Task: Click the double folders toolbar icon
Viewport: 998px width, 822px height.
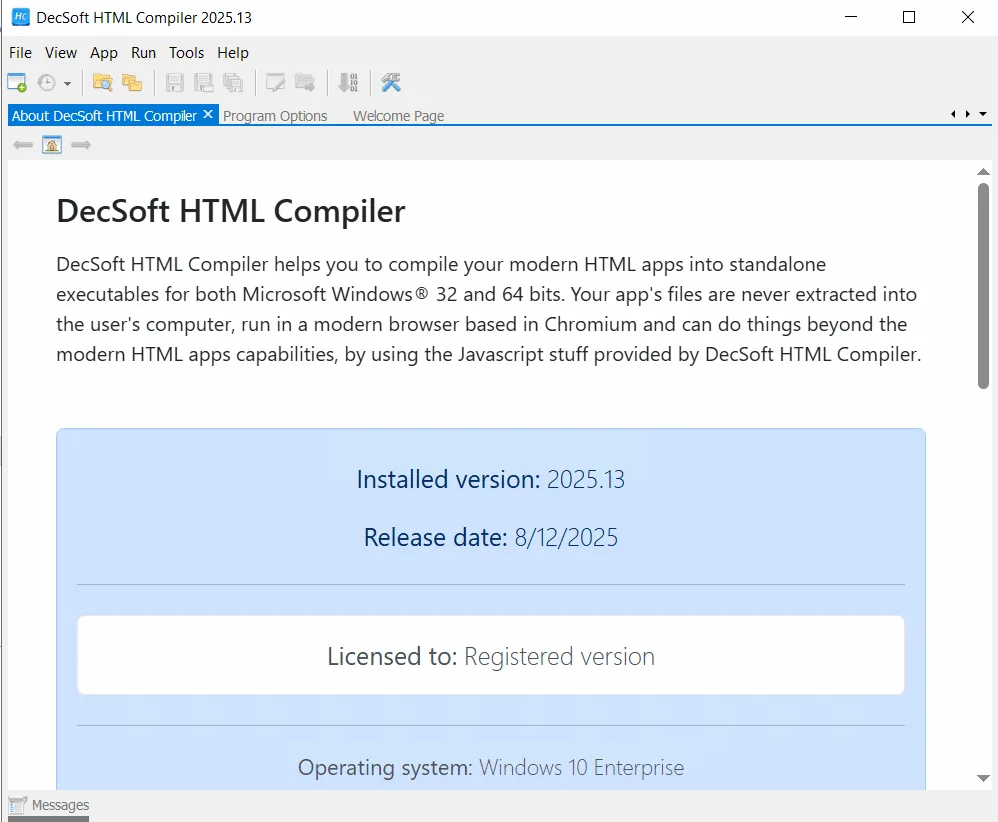Action: point(132,82)
